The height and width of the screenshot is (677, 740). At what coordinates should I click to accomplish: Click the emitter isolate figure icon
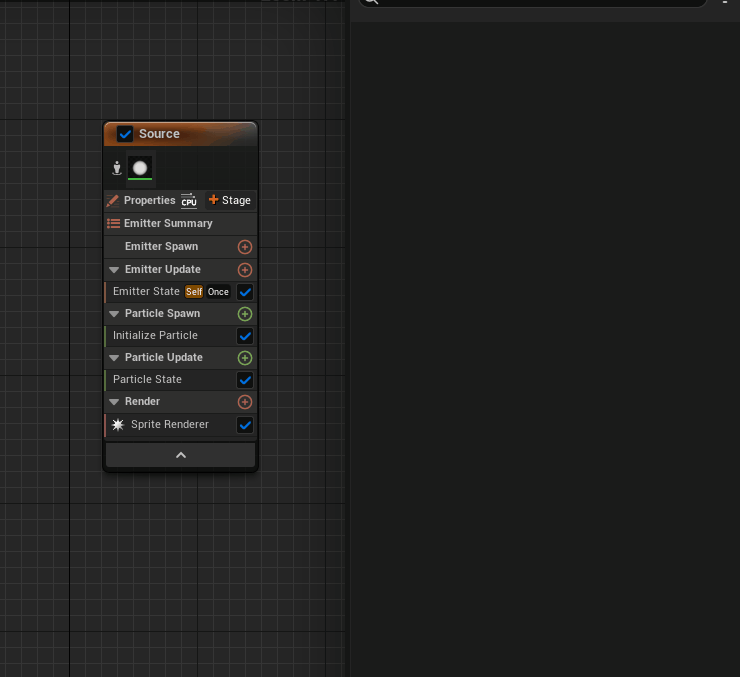pyautogui.click(x=116, y=168)
